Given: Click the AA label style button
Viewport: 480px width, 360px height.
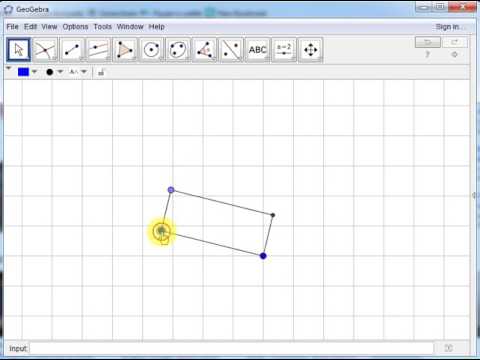Looking at the screenshot, I should click(74, 71).
